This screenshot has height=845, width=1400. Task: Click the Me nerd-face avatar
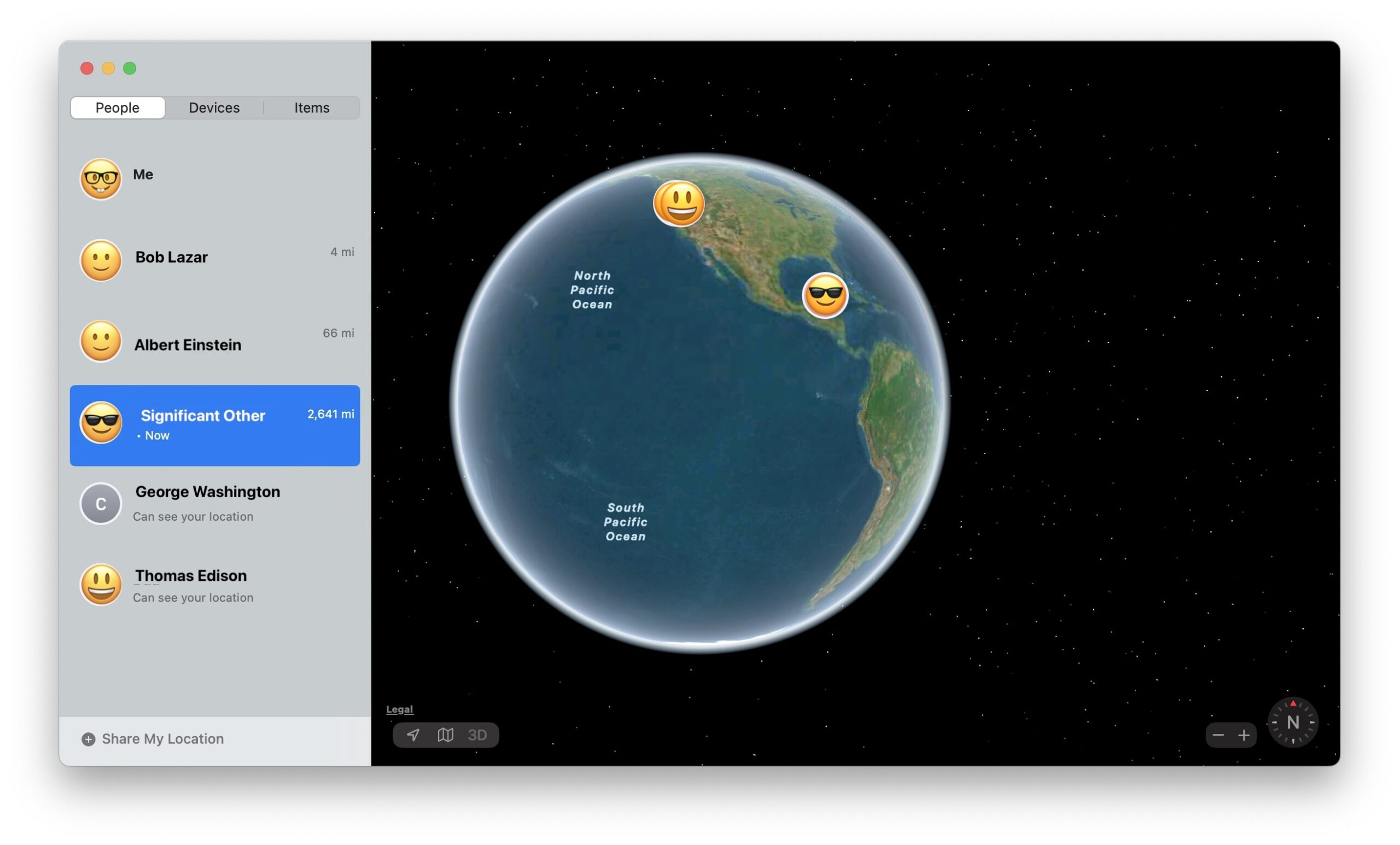(x=101, y=179)
